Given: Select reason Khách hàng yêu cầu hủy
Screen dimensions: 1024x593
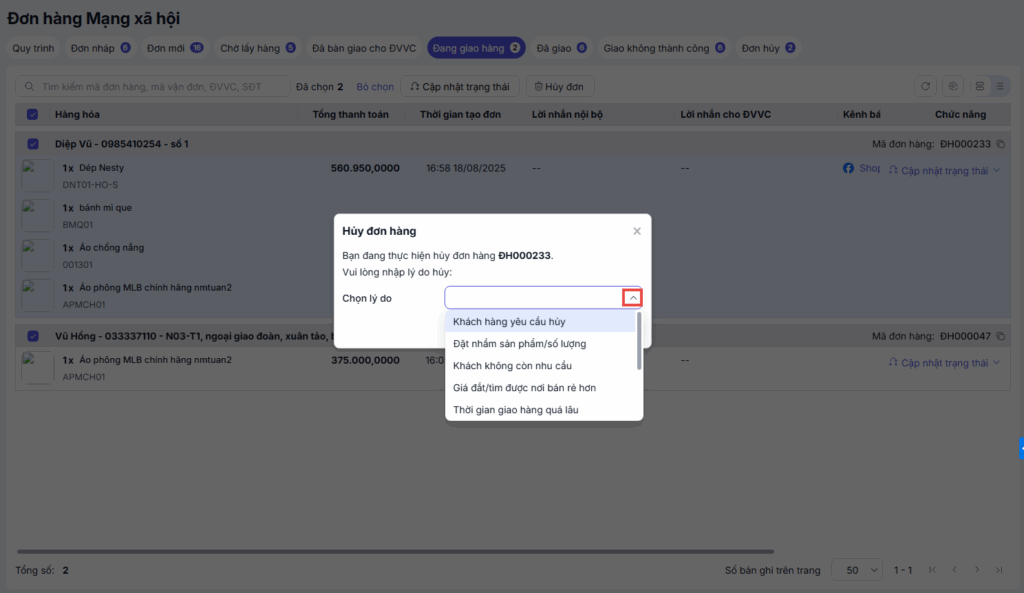Looking at the screenshot, I should (540, 321).
